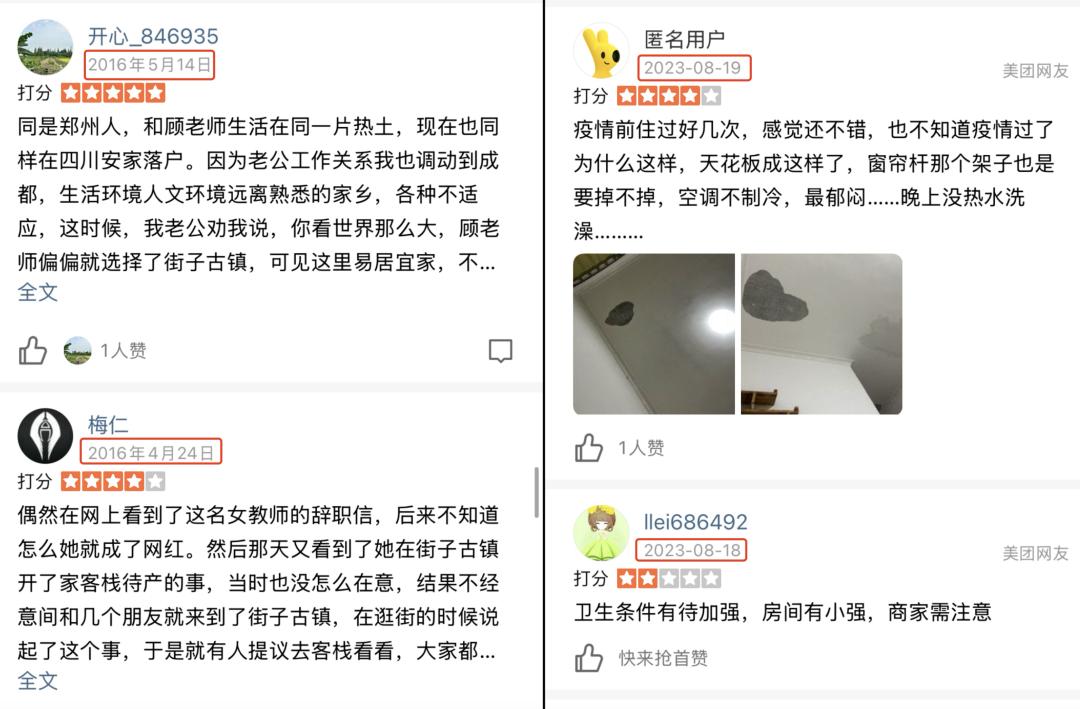Open comments on 开心_846935's review
This screenshot has width=1080, height=709.
tap(500, 351)
